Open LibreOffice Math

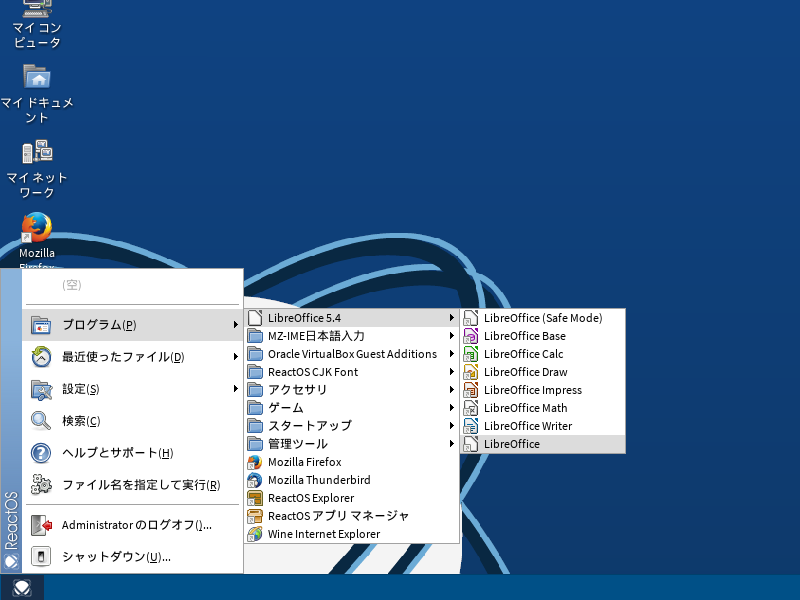click(525, 408)
